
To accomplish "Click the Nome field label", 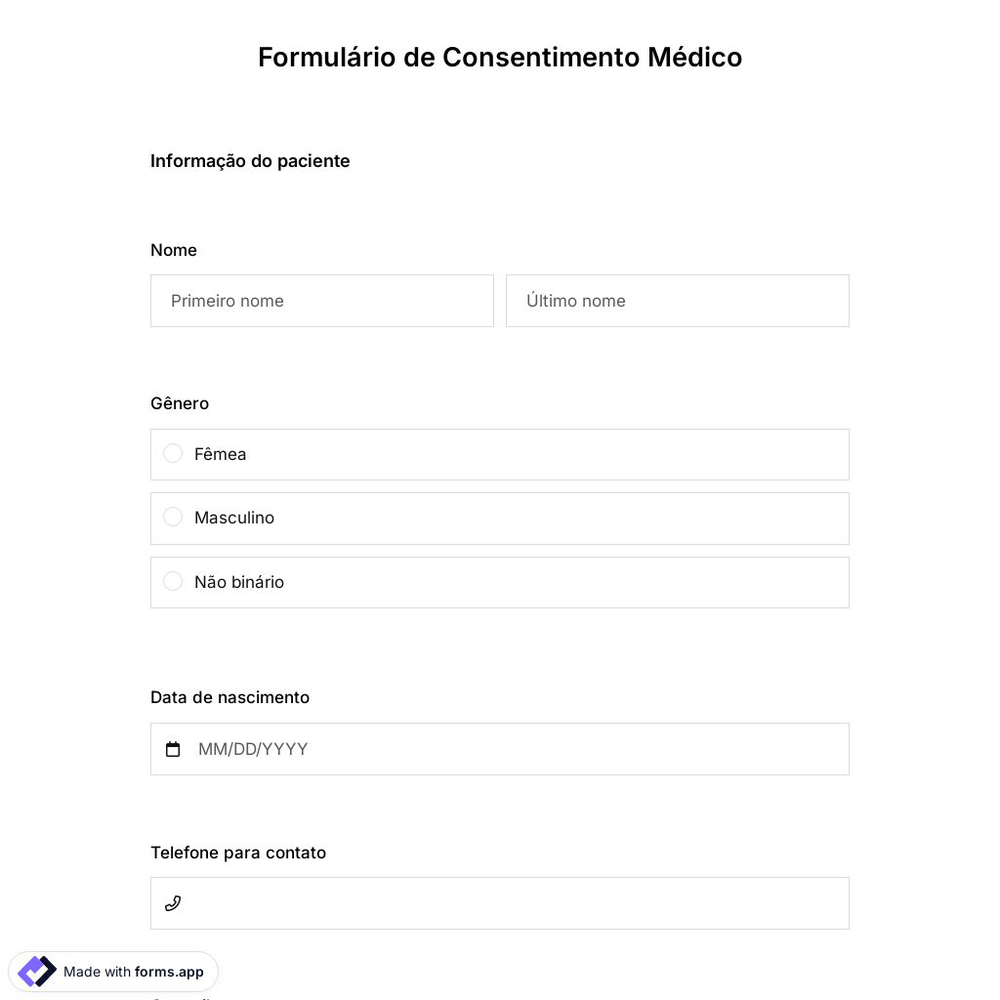I will tap(173, 250).
